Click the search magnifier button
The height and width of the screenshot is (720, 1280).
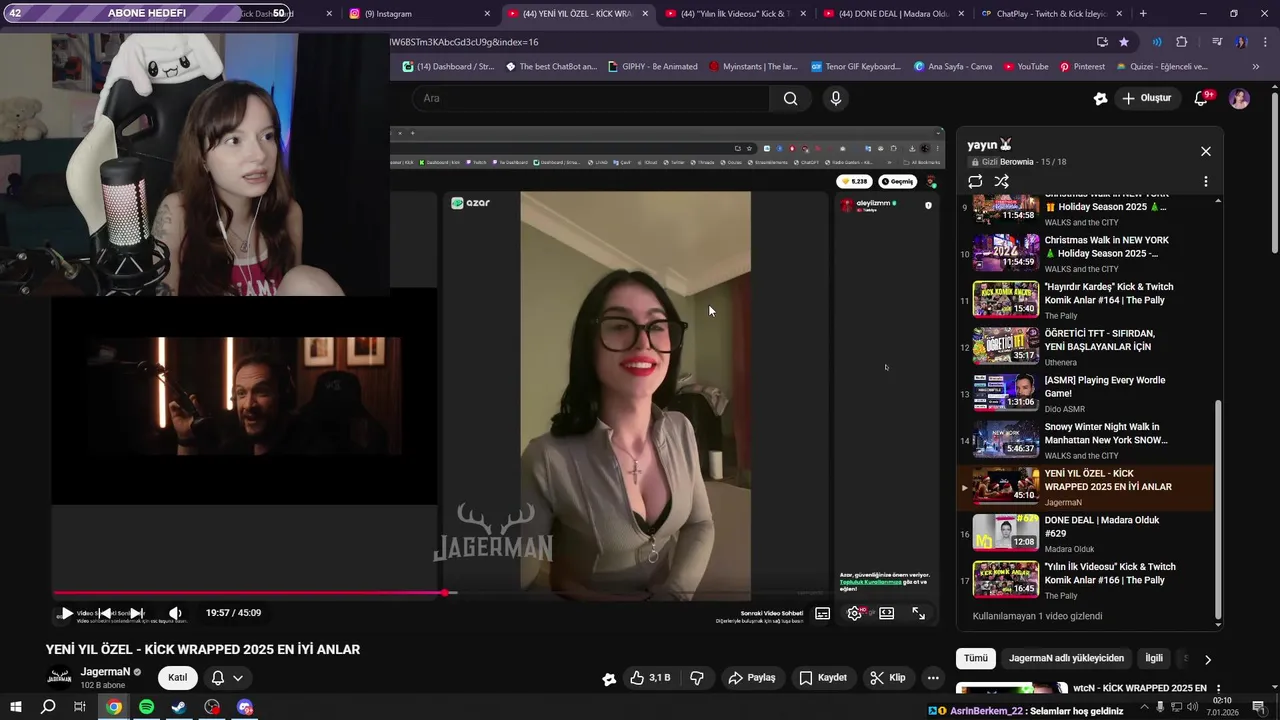pyautogui.click(x=791, y=98)
